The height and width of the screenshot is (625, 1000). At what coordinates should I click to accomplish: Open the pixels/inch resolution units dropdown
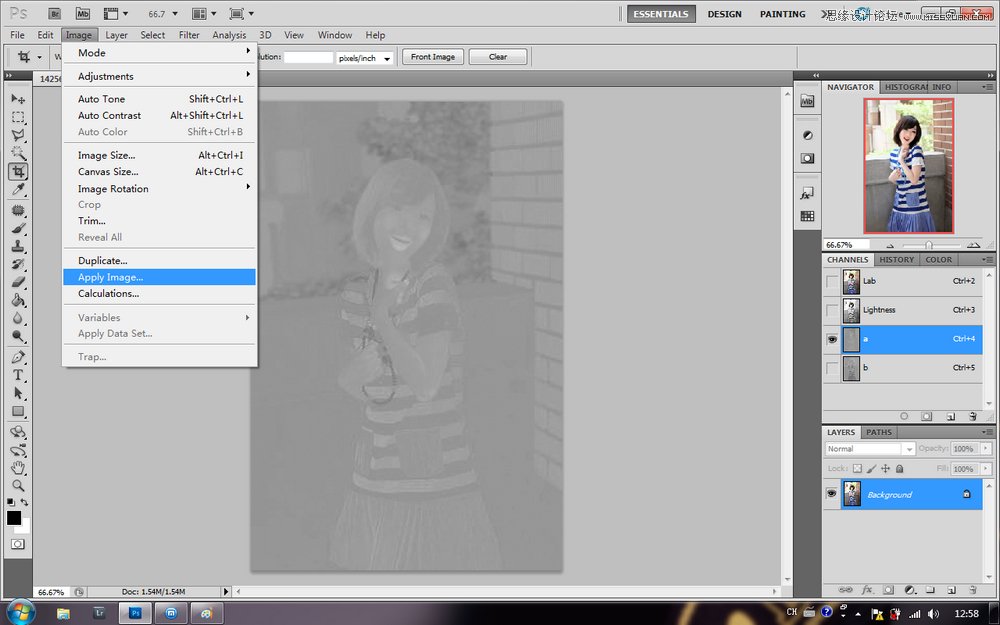pos(365,58)
